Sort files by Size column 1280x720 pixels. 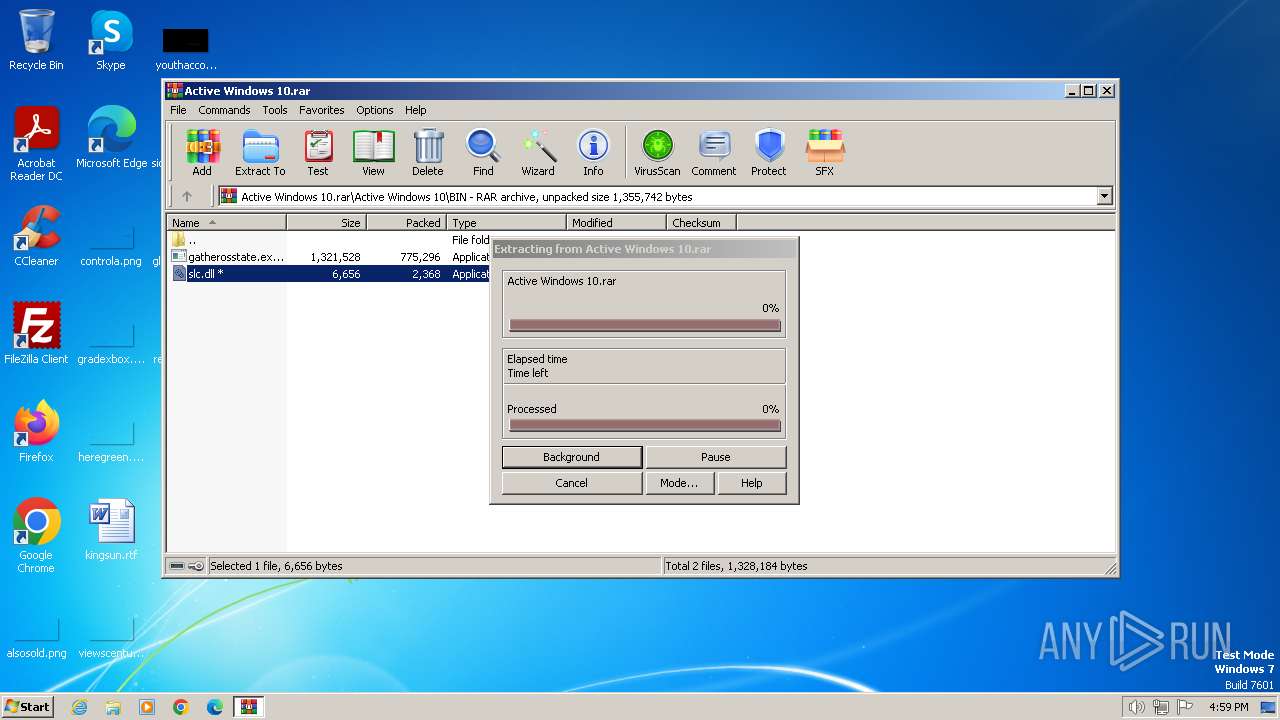pos(327,223)
